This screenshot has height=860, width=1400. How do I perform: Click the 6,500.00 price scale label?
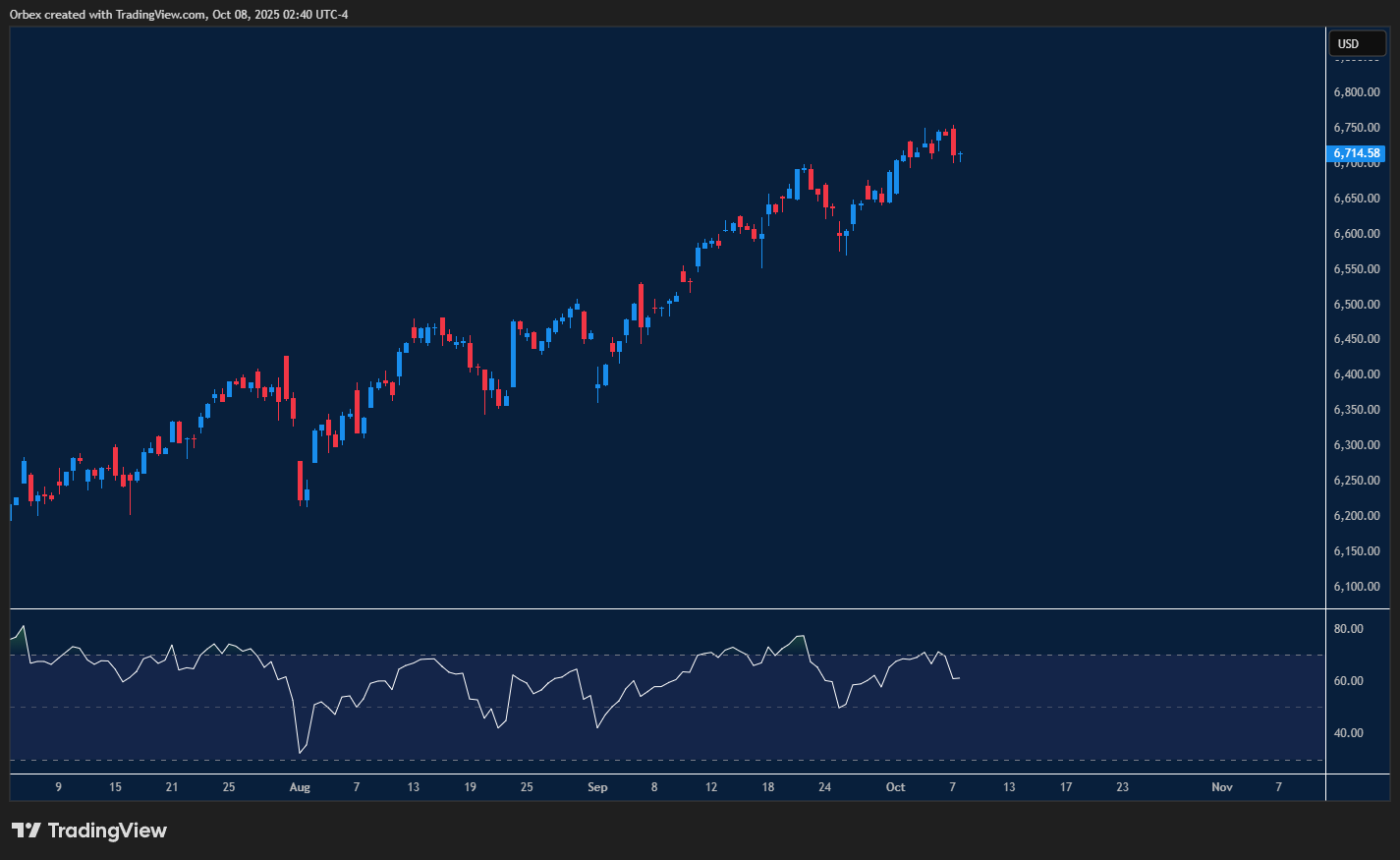(1356, 305)
